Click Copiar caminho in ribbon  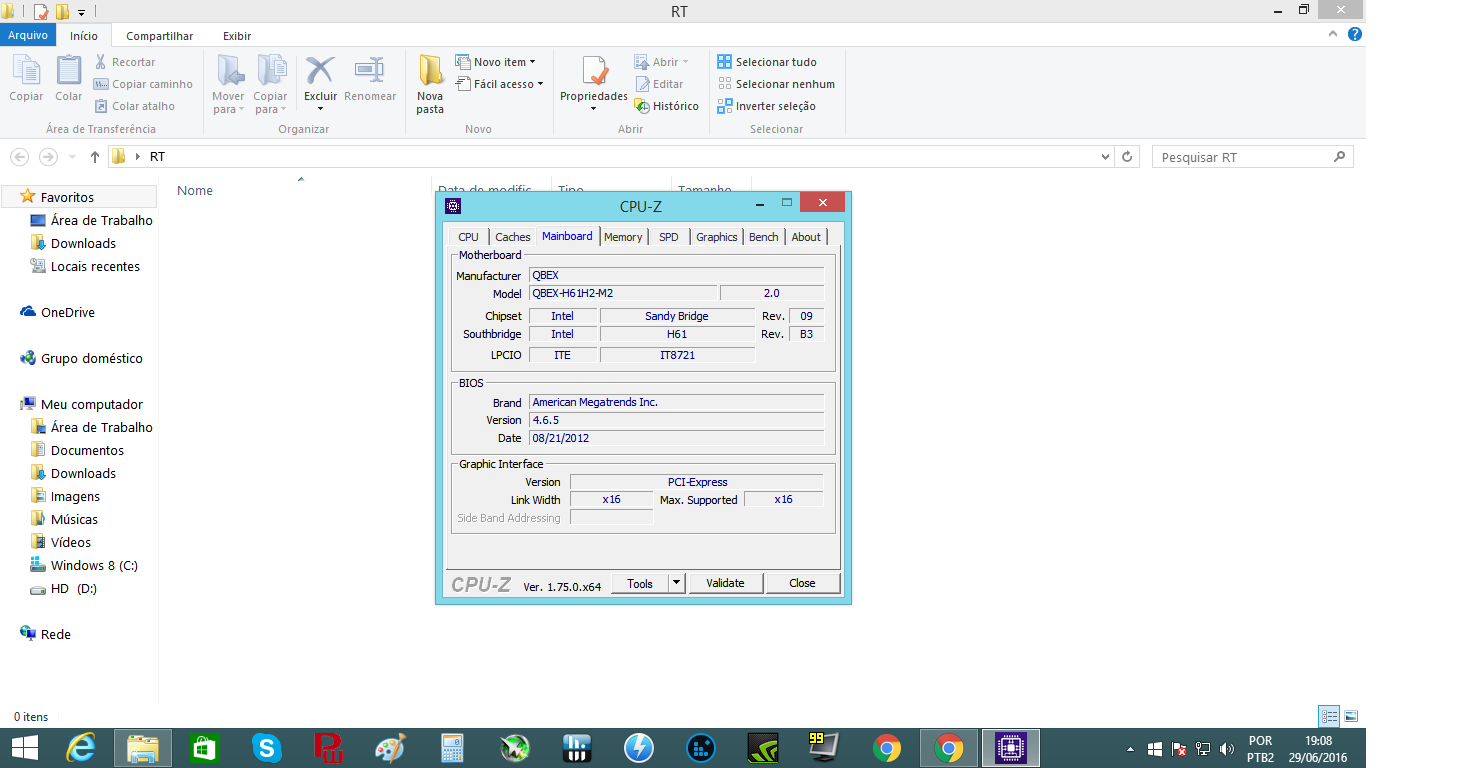tap(143, 84)
